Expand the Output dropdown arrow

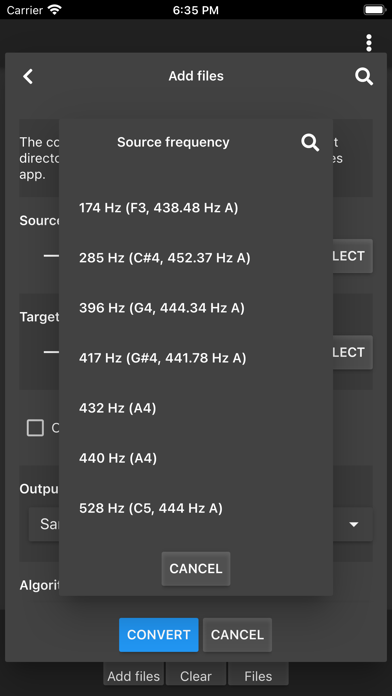[x=353, y=525]
